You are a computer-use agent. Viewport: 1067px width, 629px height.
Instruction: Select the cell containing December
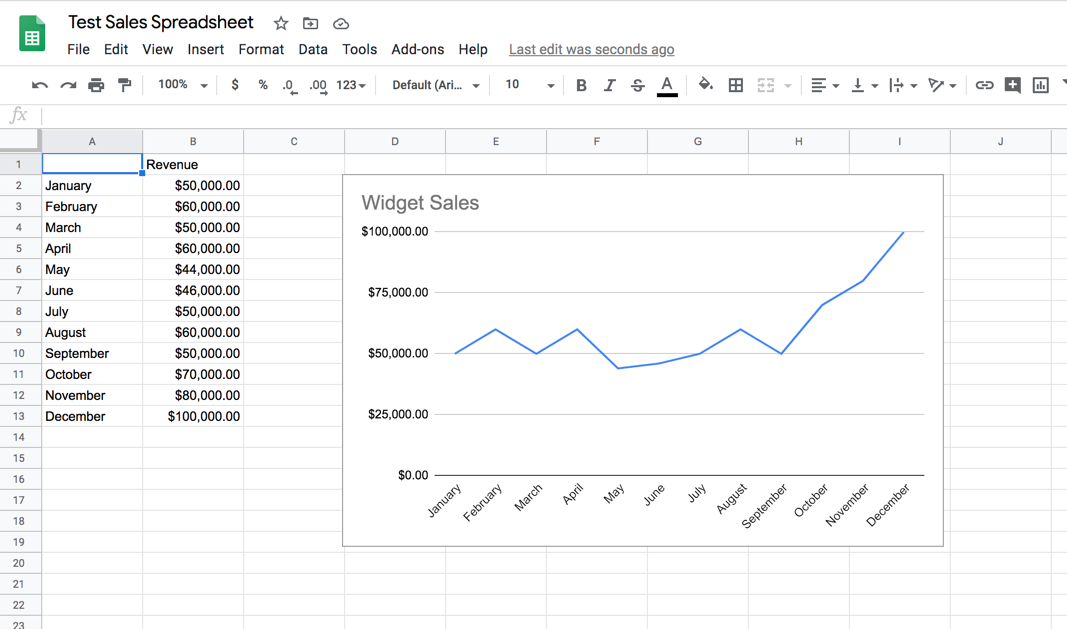pos(92,416)
